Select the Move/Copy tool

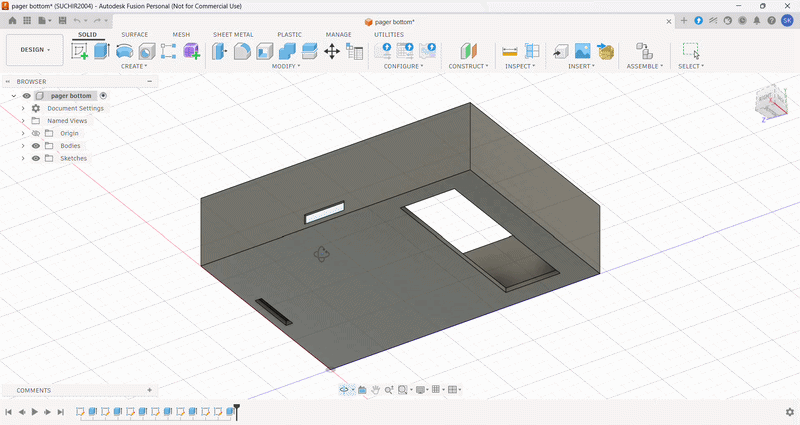pyautogui.click(x=332, y=51)
